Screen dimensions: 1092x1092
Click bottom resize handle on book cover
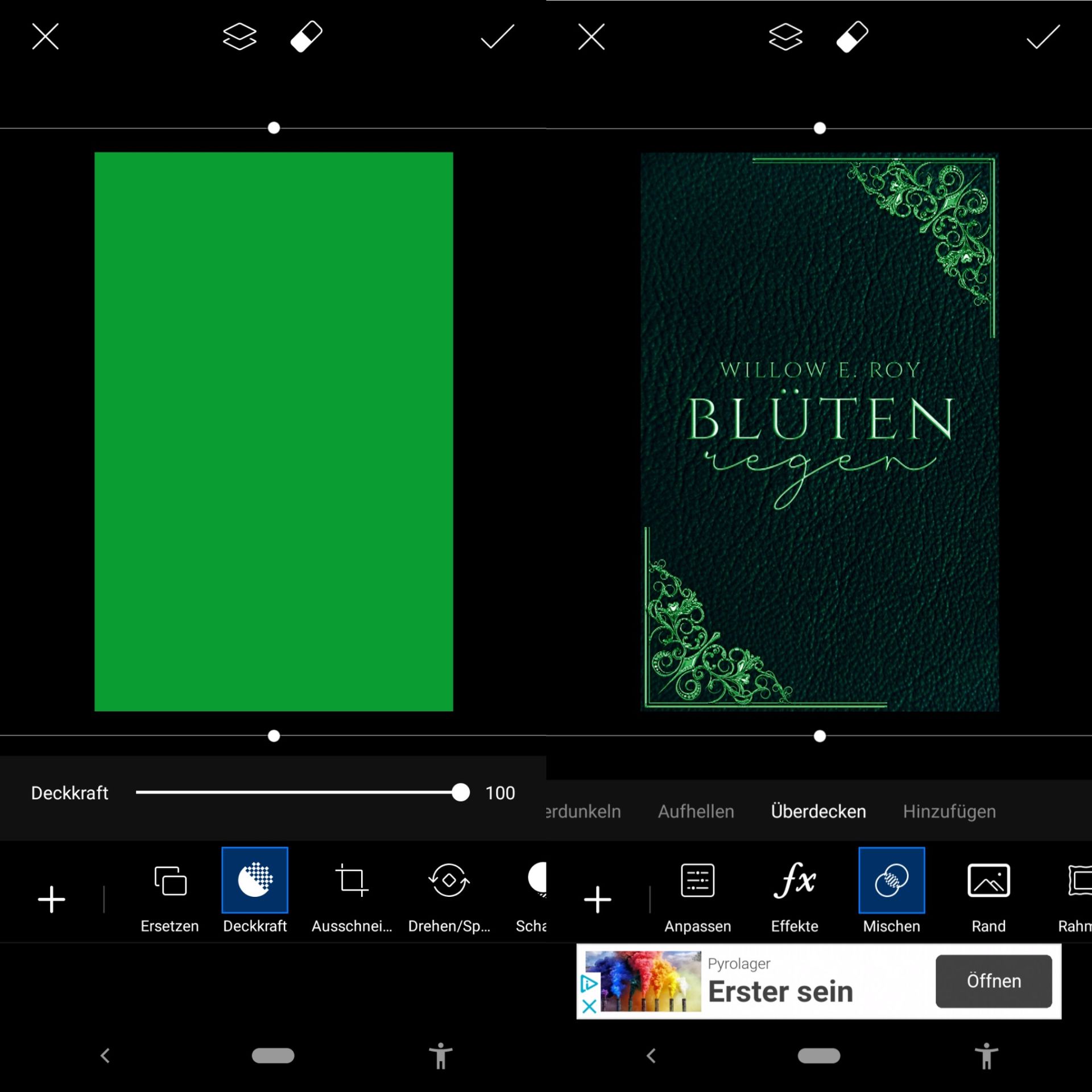[x=820, y=736]
